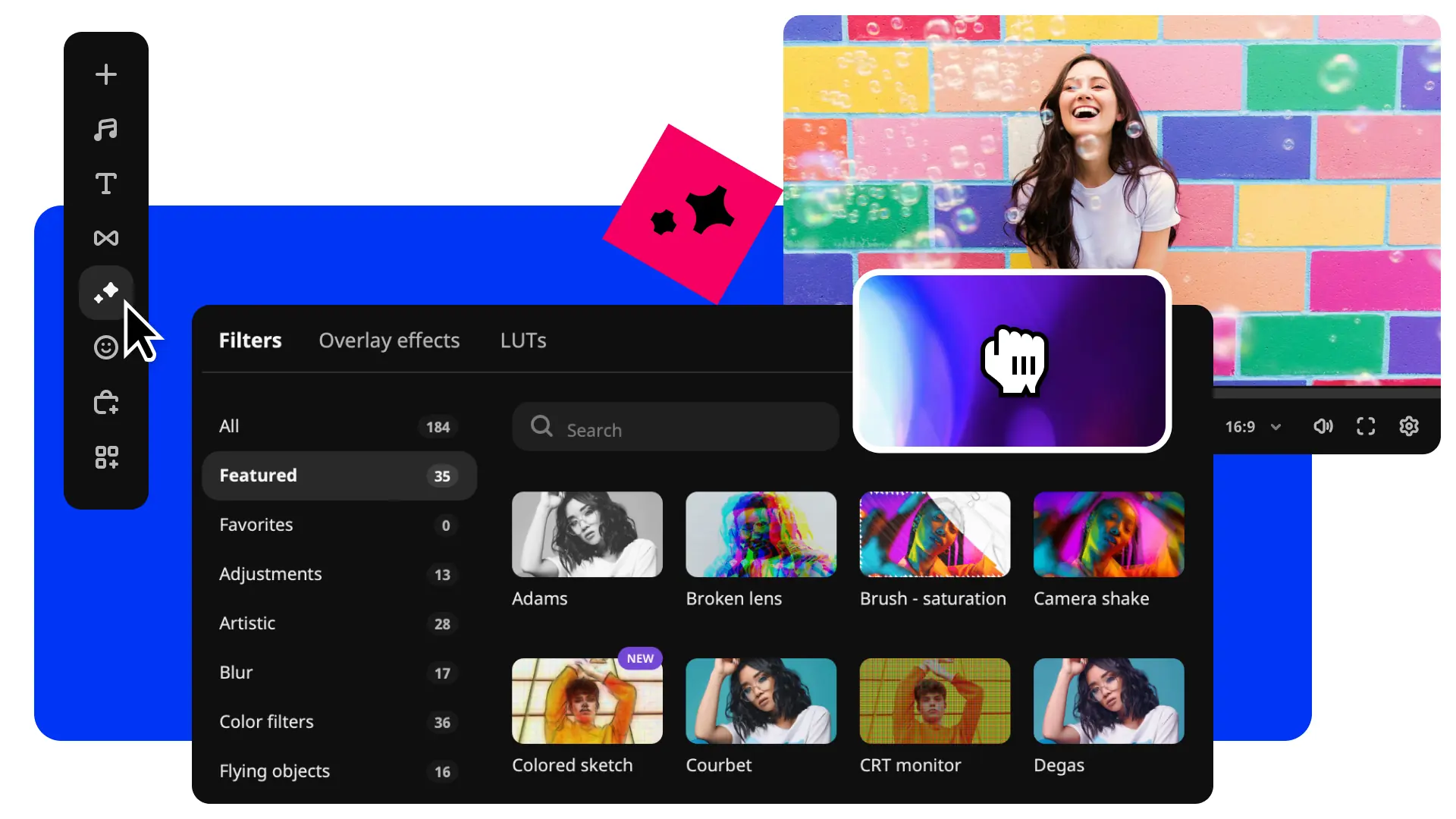Click the Adams filter label
Screen dimensions: 1456x819
point(539,598)
